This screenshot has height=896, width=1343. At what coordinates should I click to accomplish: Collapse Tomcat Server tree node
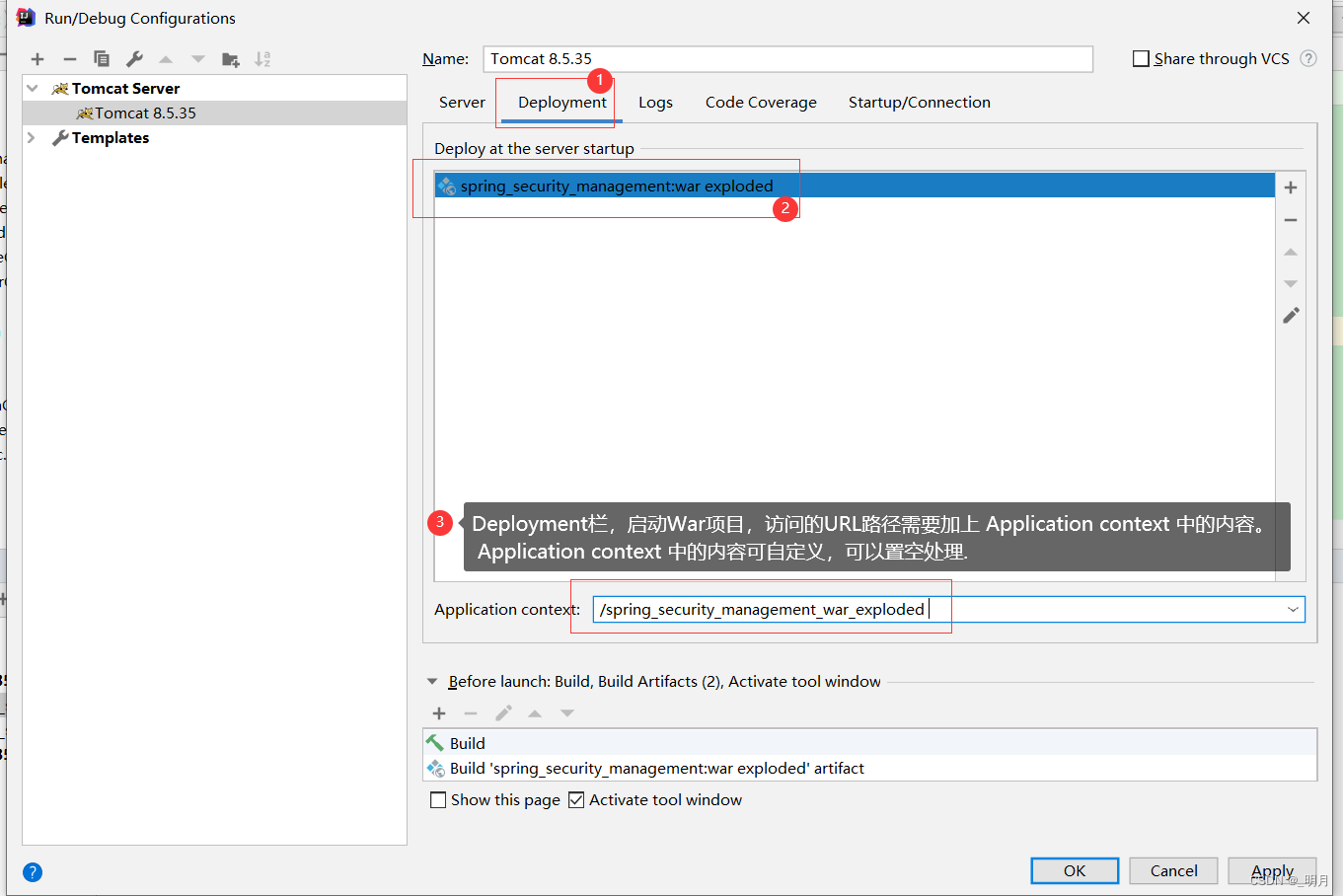pos(32,89)
